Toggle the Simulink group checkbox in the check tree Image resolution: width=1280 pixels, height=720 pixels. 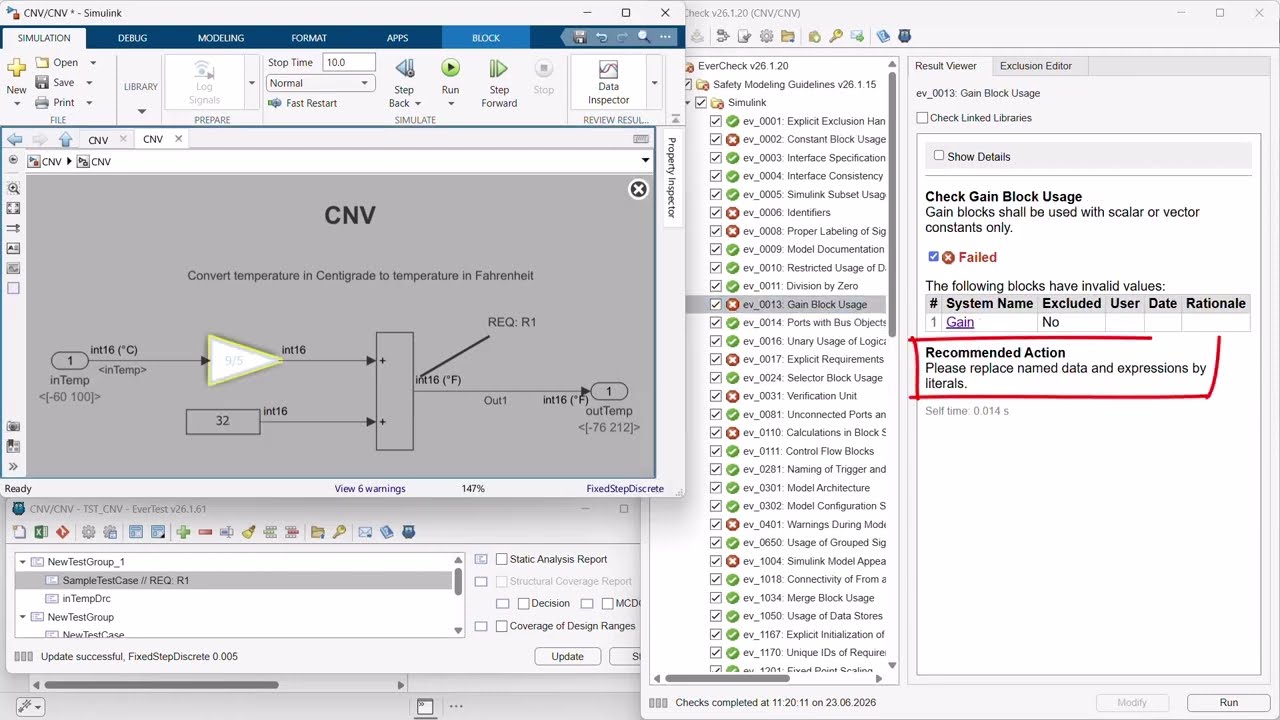click(701, 102)
